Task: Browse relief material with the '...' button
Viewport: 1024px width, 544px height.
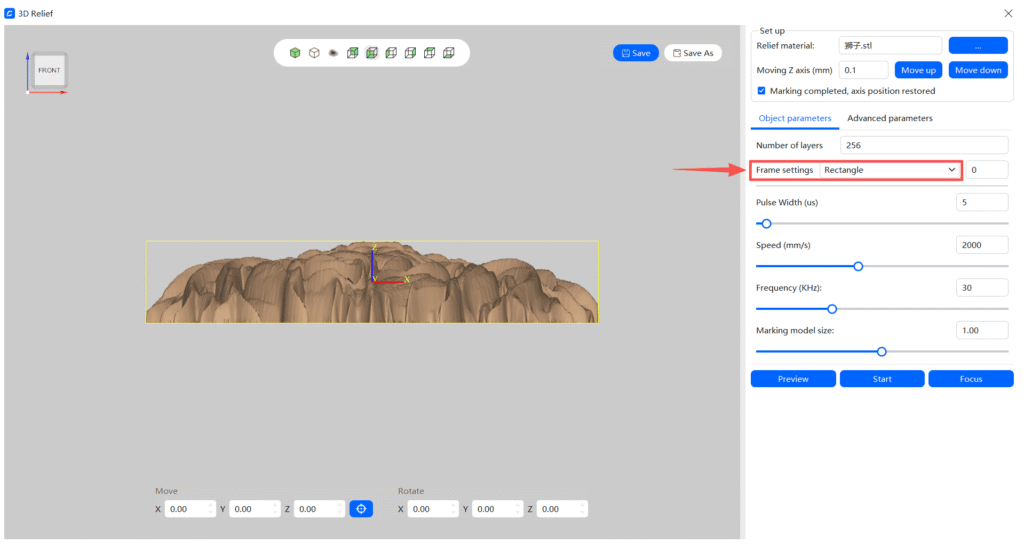Action: pos(977,45)
